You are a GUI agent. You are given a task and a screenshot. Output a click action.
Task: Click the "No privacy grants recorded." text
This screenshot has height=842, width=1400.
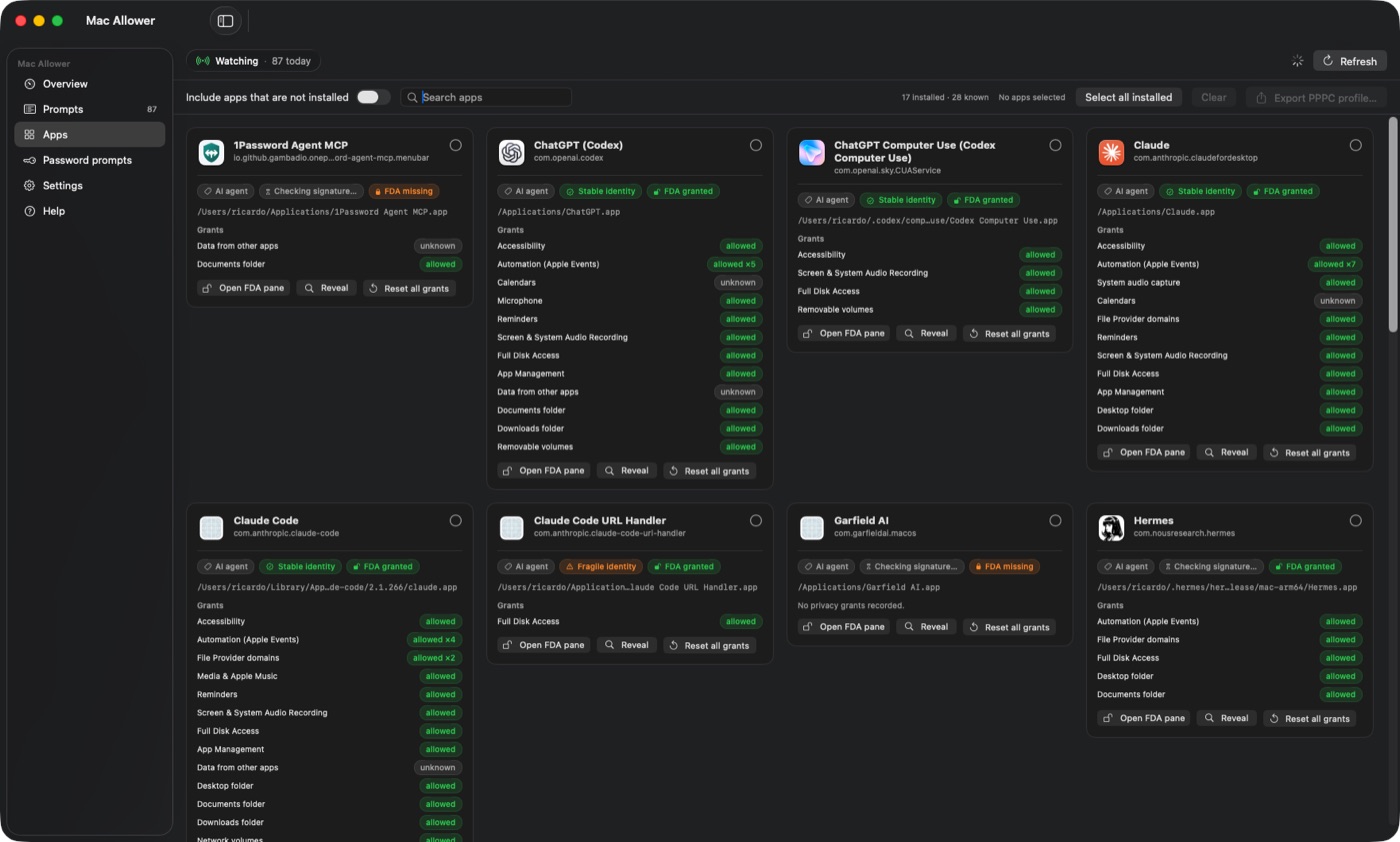click(x=851, y=605)
